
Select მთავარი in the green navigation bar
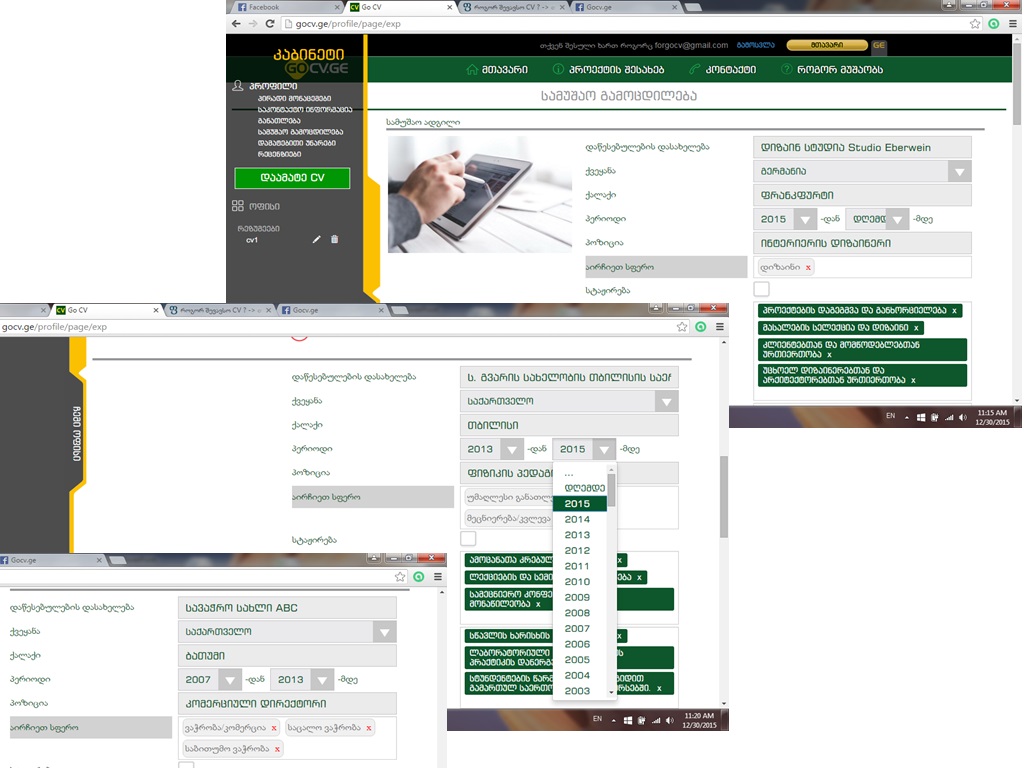[x=497, y=69]
